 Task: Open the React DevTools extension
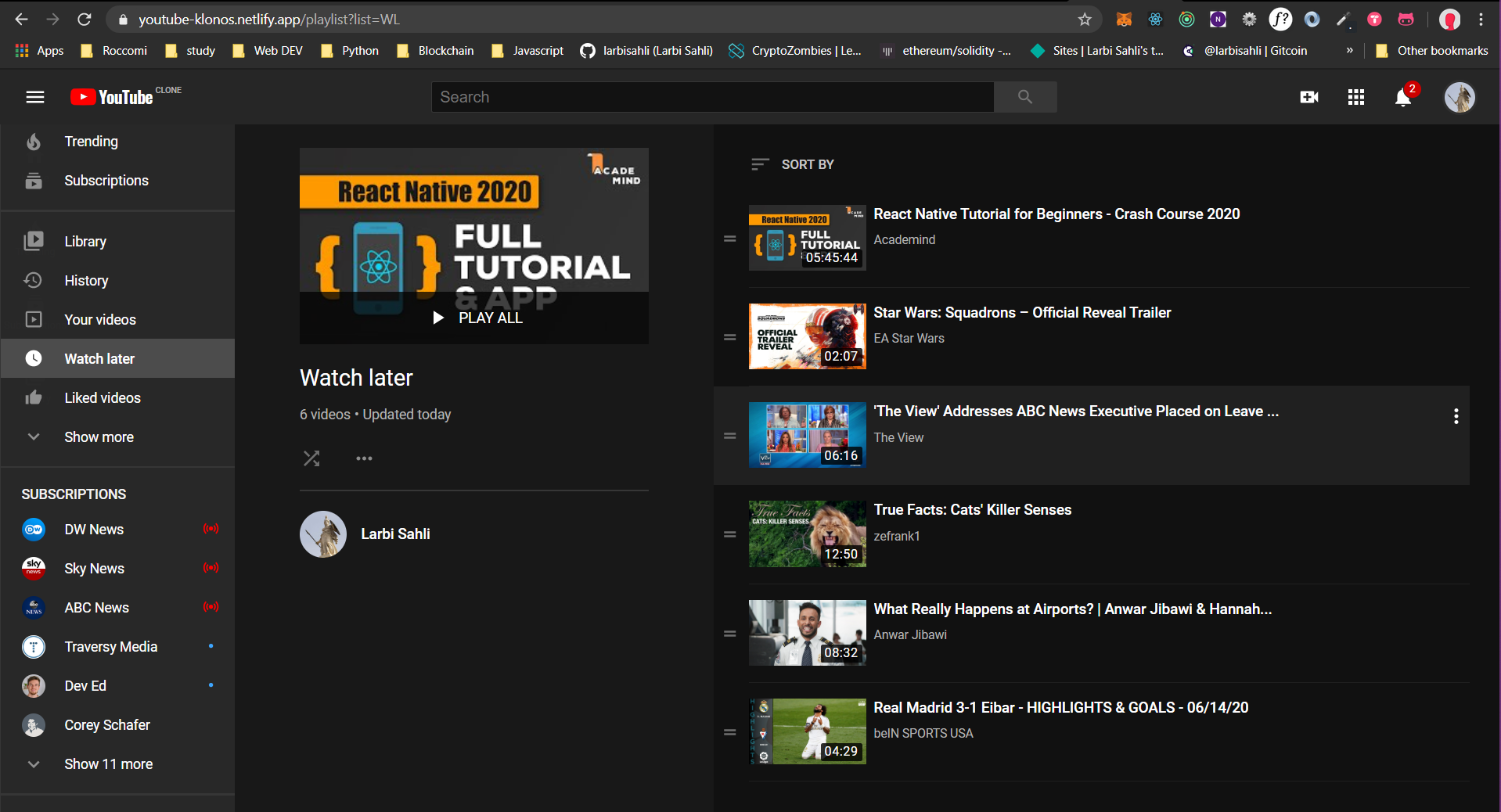(x=1155, y=20)
